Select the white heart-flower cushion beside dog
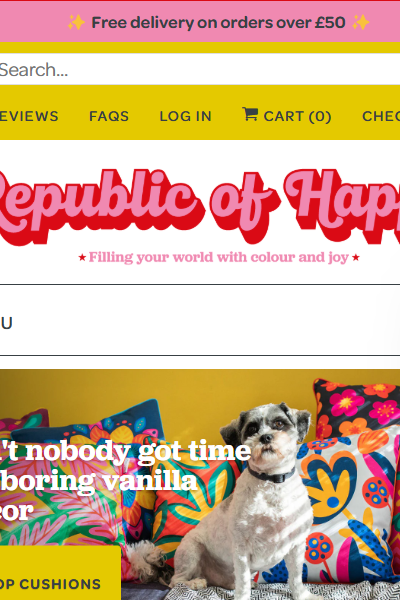 tap(350, 509)
